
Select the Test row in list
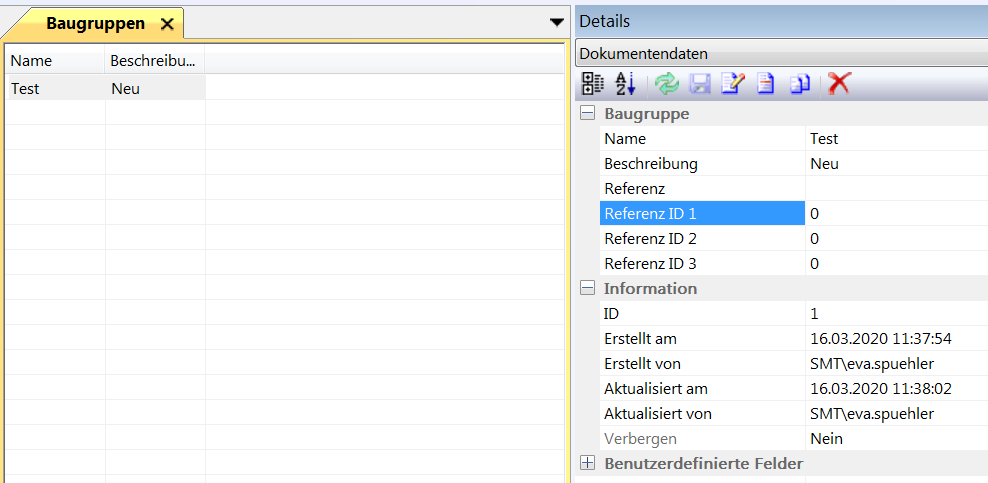point(55,88)
